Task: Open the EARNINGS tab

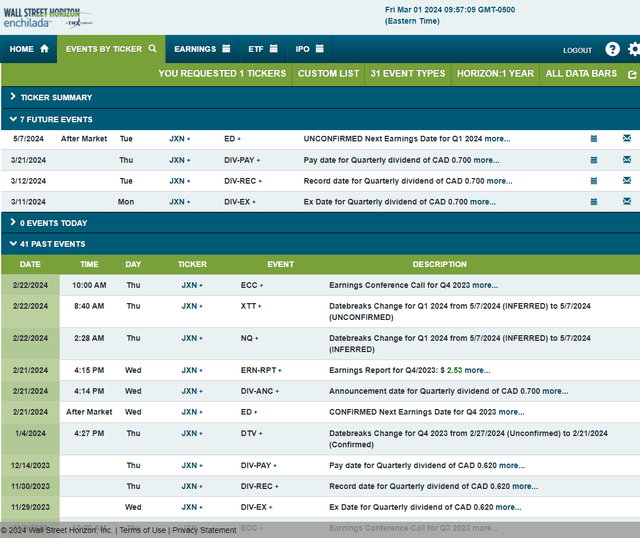Action: (202, 49)
